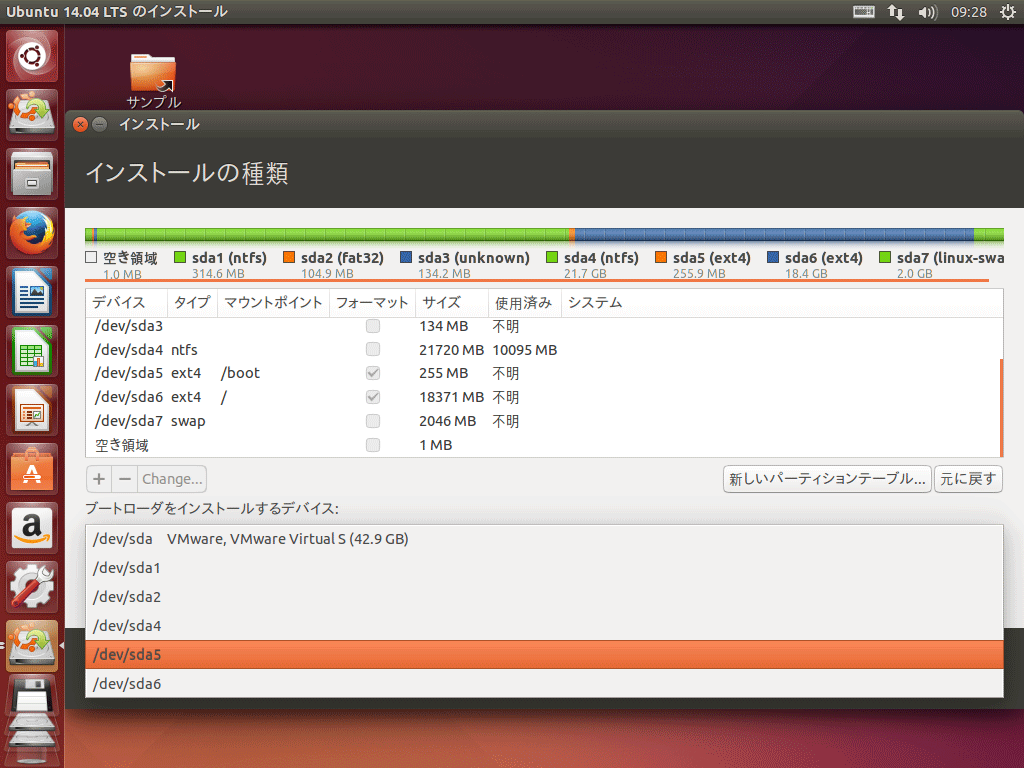Launch Firefox web browser
Viewport: 1024px width, 768px height.
point(32,233)
